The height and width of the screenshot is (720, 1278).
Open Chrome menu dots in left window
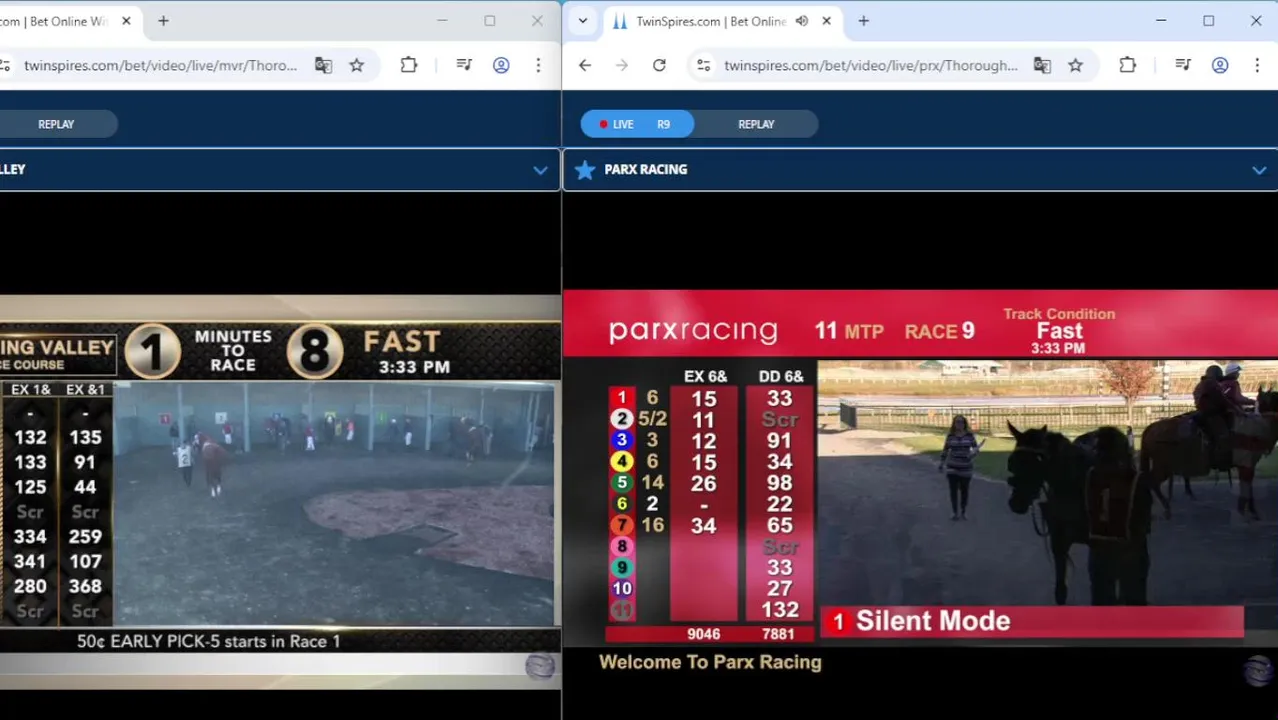click(x=538, y=65)
